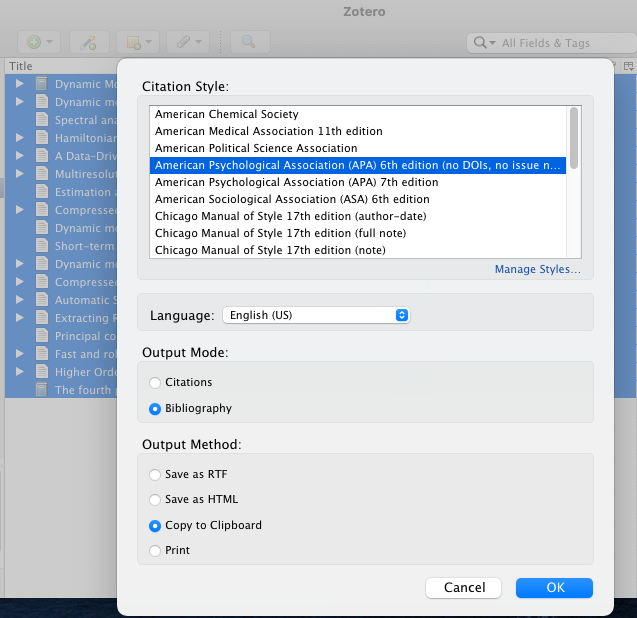637x618 pixels.
Task: Open the Add Attachment dropdown arrow
Action: (x=199, y=42)
